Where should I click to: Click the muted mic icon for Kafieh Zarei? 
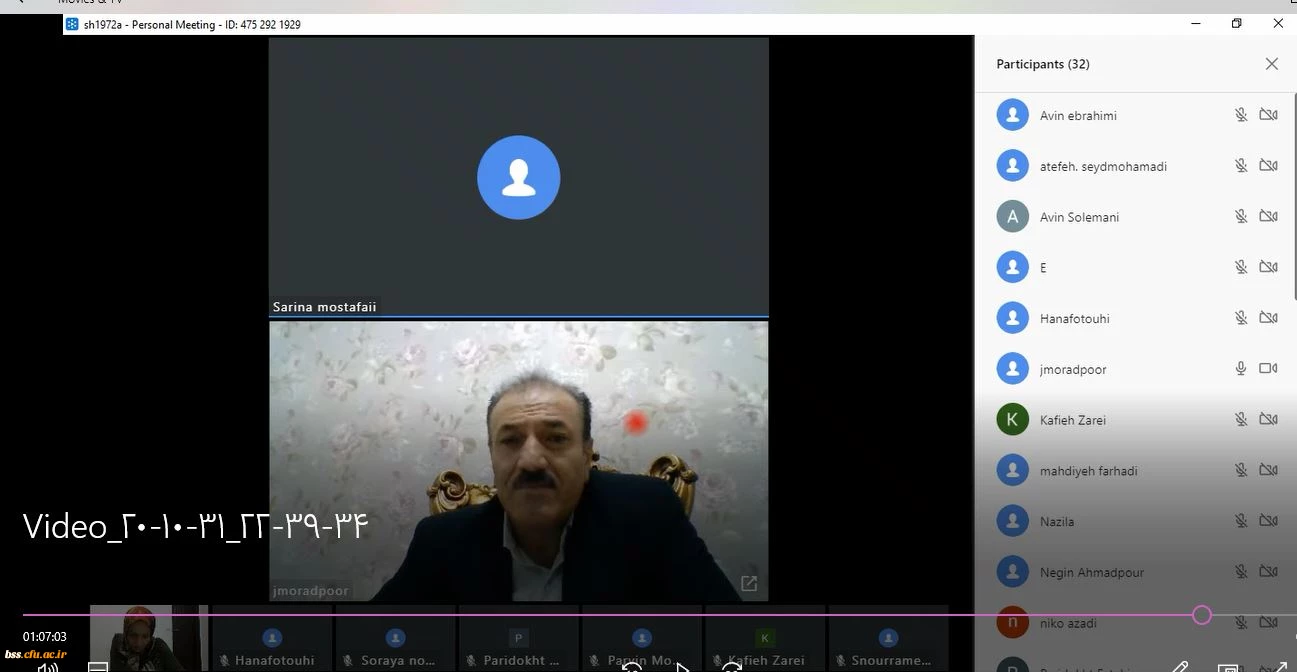1240,420
